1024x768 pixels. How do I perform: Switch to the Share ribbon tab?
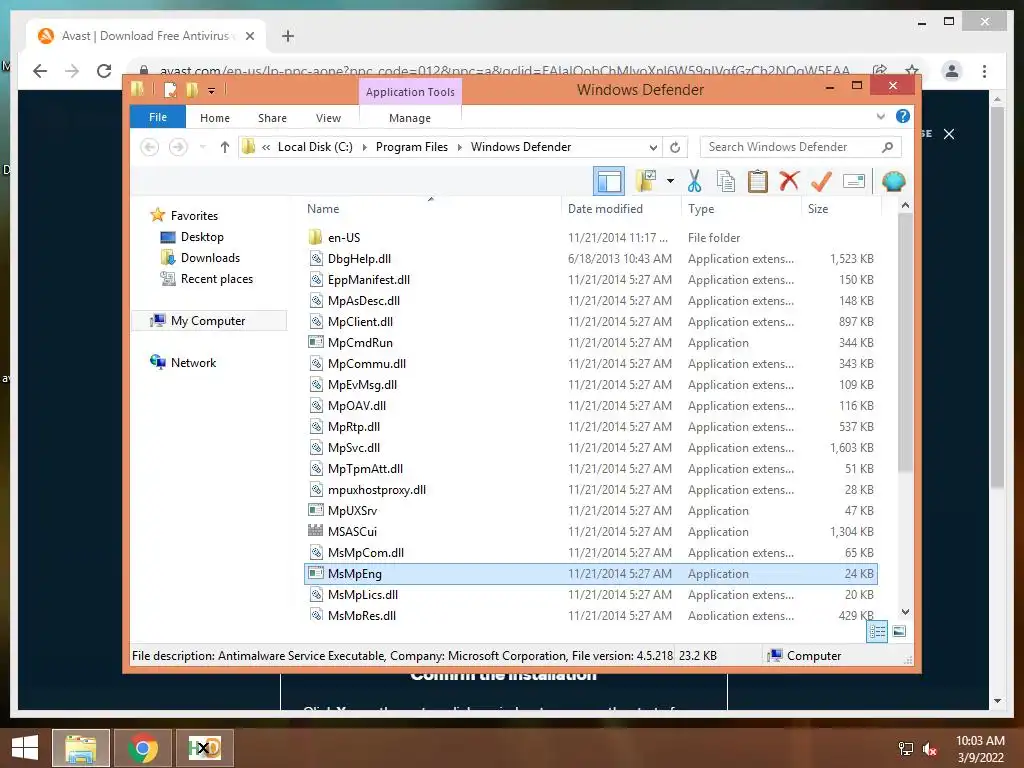click(x=272, y=118)
